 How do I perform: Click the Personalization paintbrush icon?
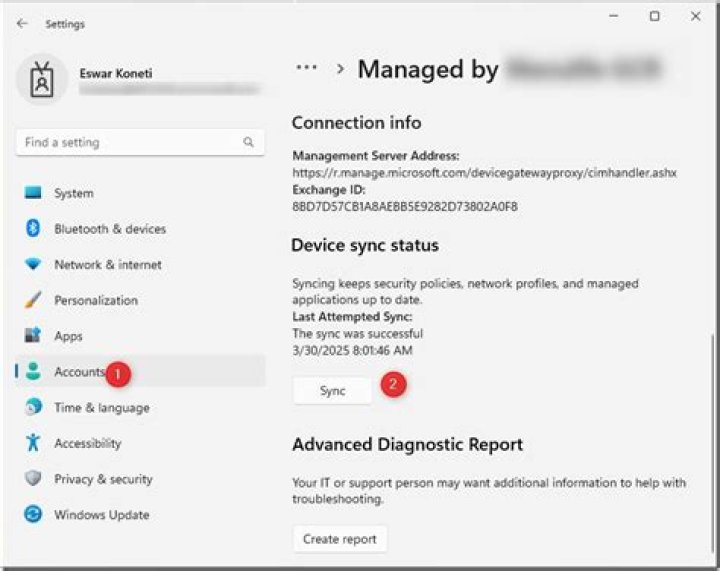tap(33, 300)
